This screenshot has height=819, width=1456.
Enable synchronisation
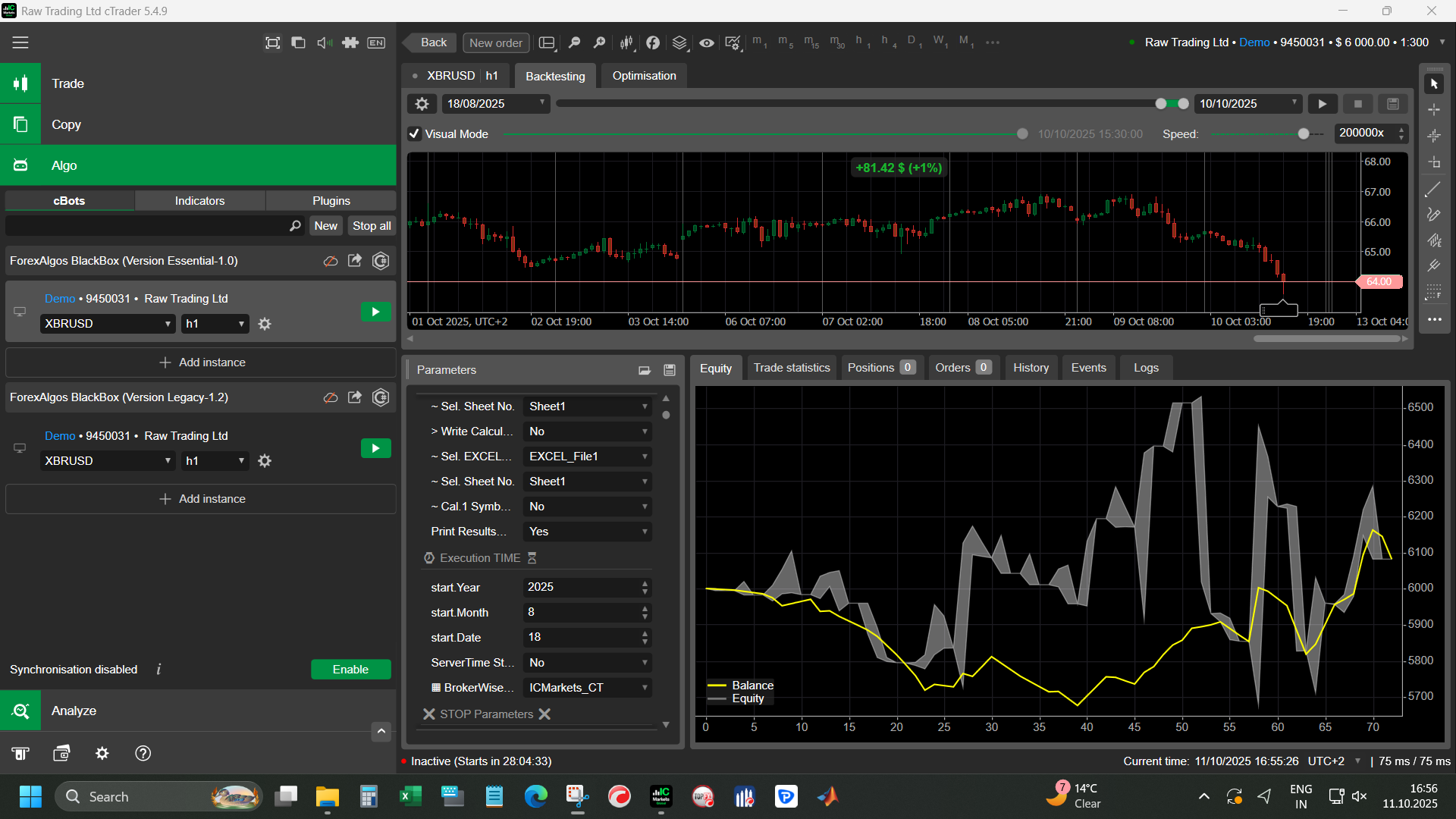350,670
